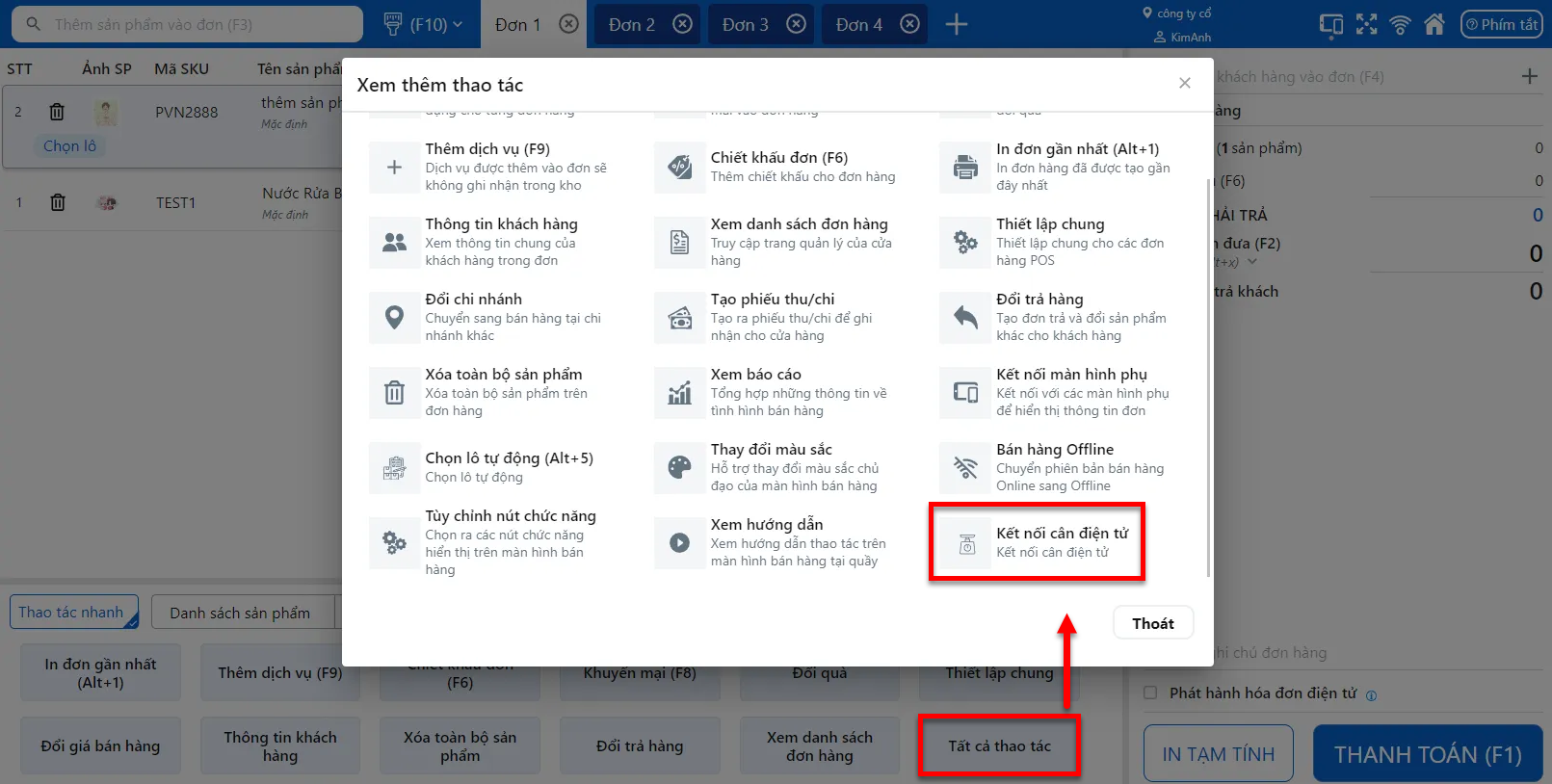The image size is (1552, 784).
Task: Click the Đổi trả hàng quick button
Action: pyautogui.click(x=640, y=745)
